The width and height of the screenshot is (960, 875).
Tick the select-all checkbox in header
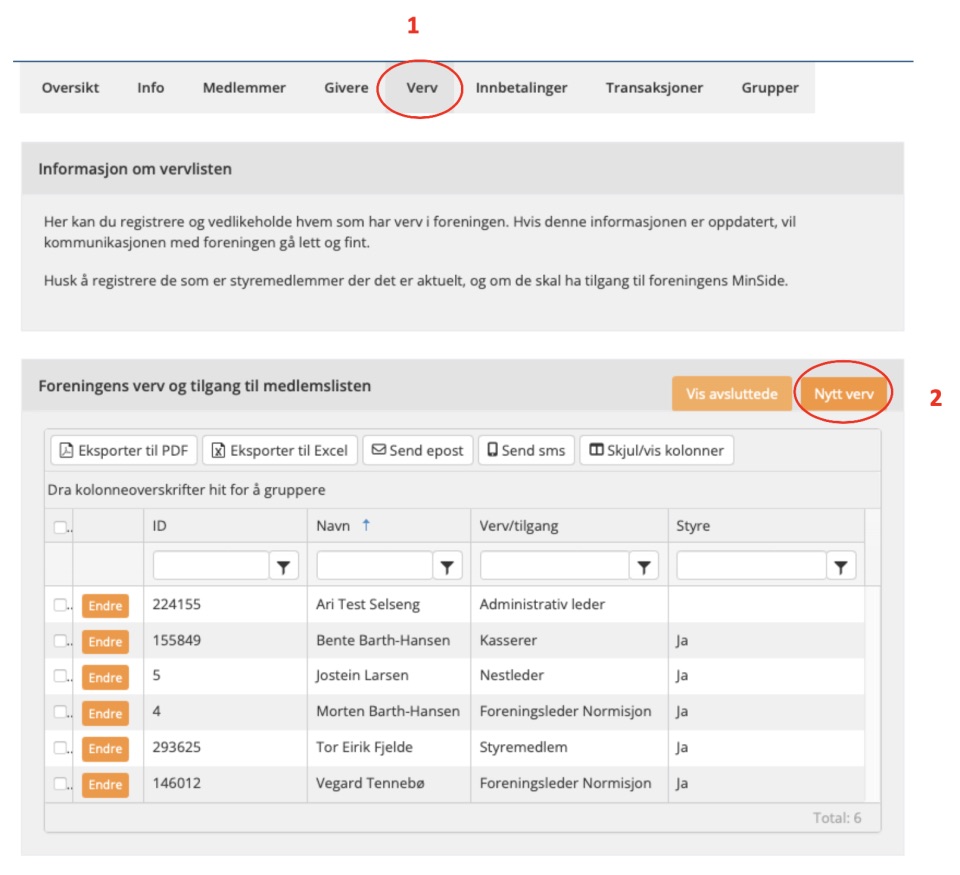tap(60, 527)
